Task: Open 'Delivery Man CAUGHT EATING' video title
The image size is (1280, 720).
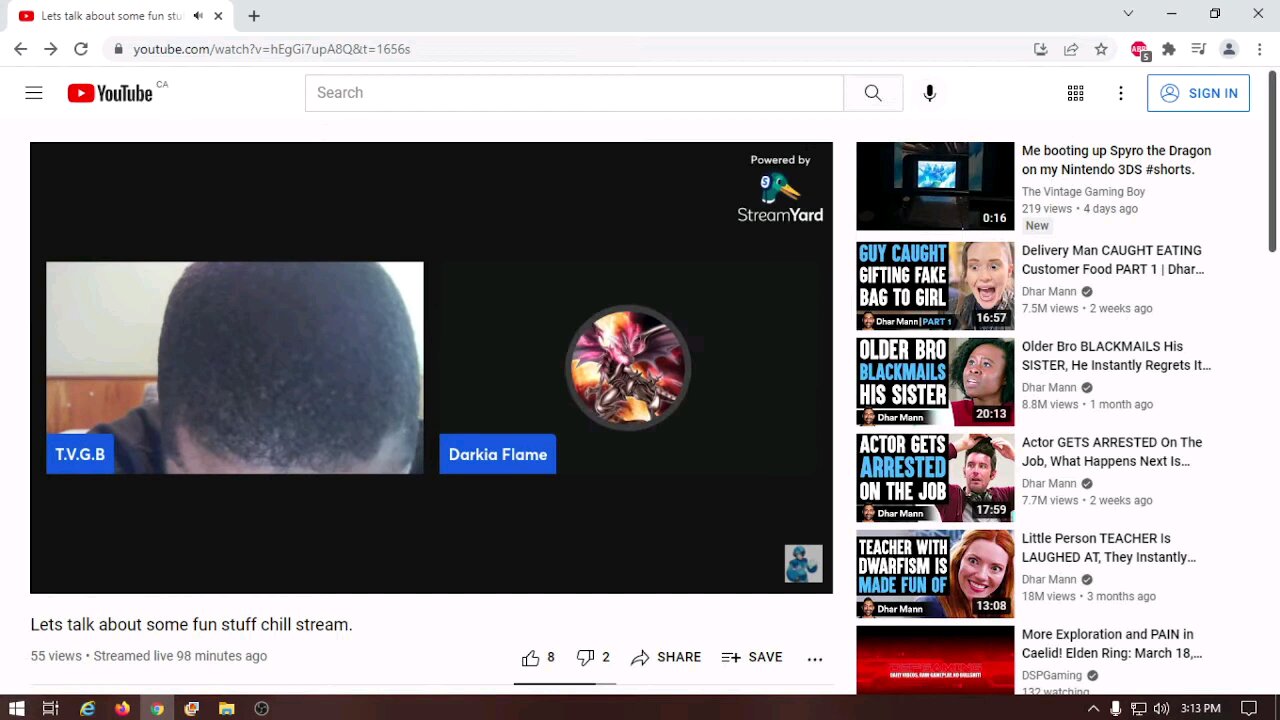Action: (x=1112, y=260)
